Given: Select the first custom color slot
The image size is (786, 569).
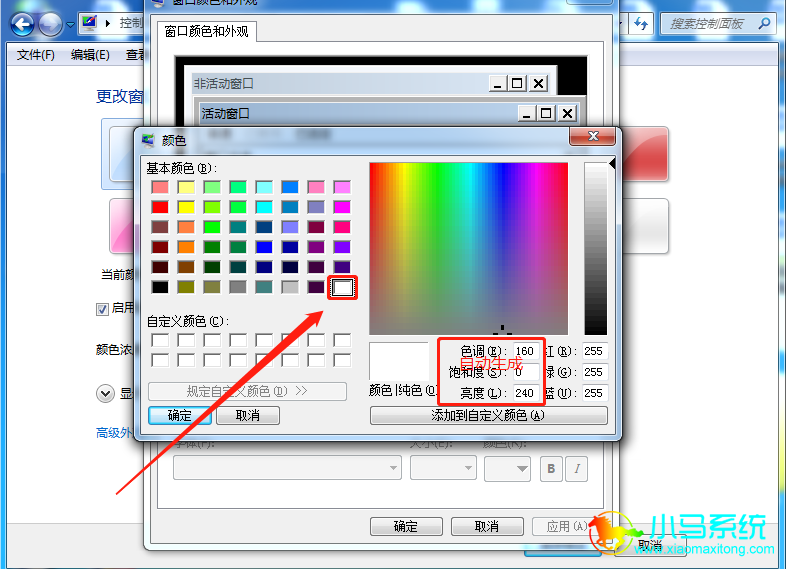Looking at the screenshot, I should 160,340.
